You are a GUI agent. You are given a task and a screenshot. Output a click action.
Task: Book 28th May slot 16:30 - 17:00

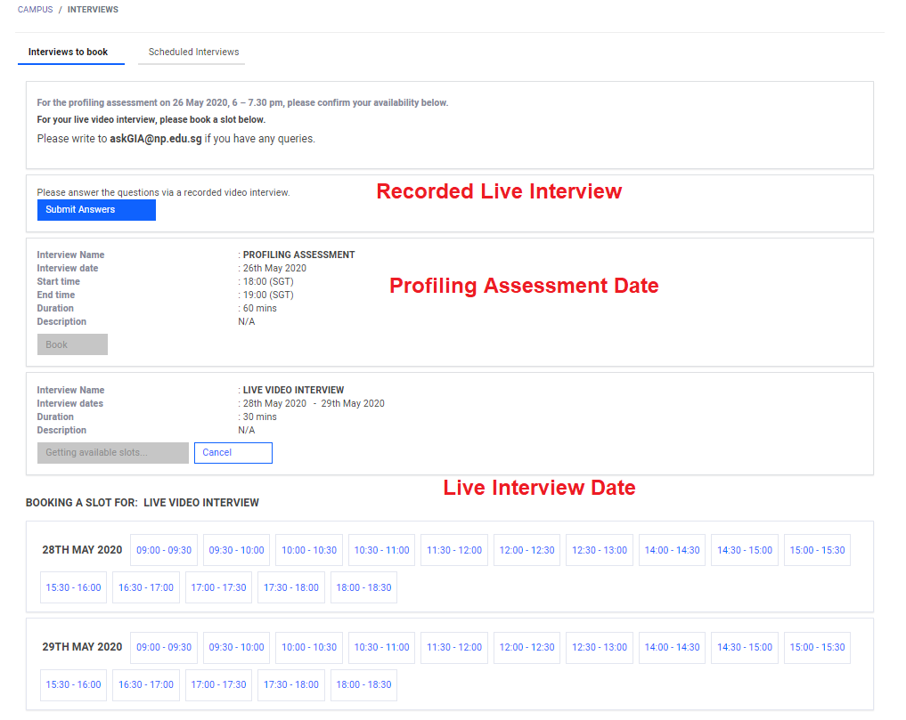(146, 587)
